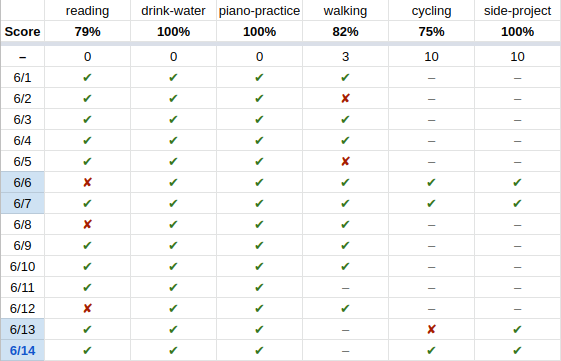The height and width of the screenshot is (361, 561).
Task: Select the cycling red X on 6/13
Action: tap(431, 329)
